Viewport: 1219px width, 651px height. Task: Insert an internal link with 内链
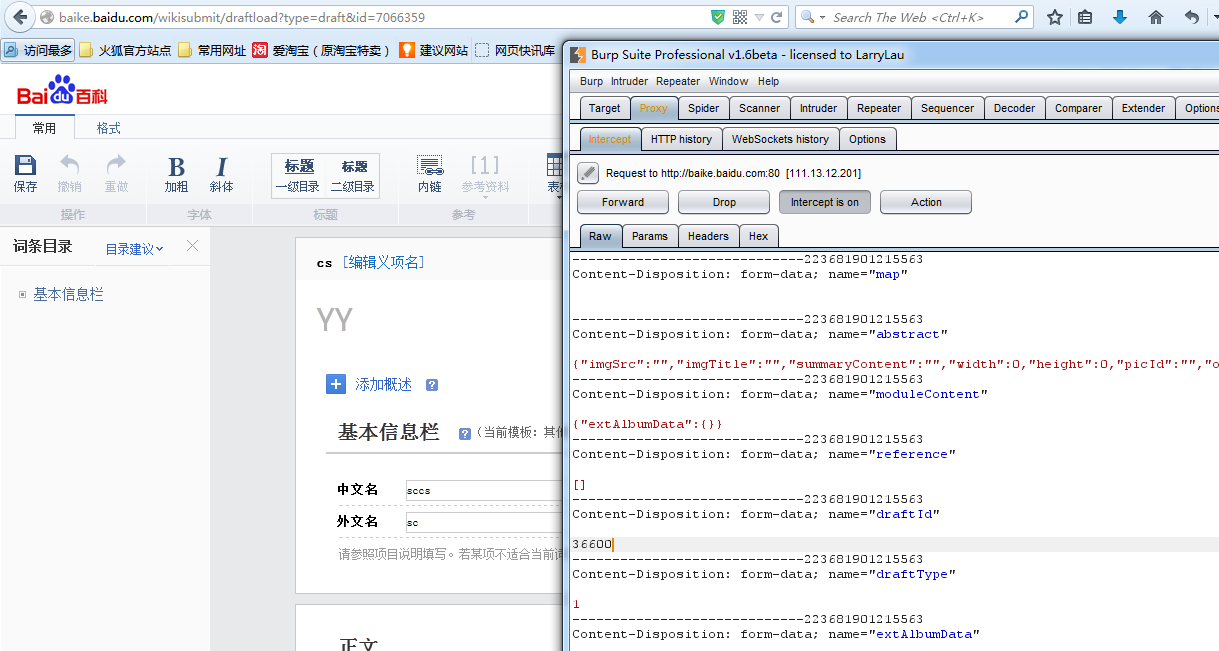430,174
